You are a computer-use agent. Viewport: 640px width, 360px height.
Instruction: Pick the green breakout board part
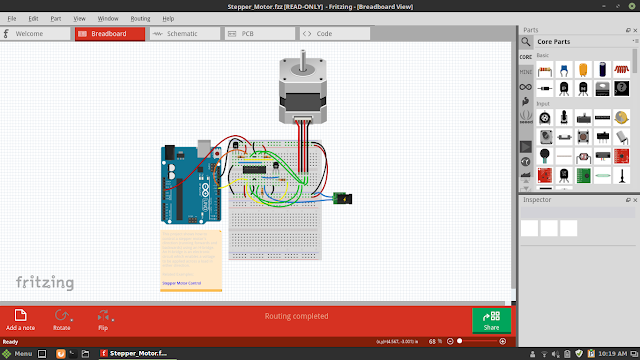tap(583, 176)
